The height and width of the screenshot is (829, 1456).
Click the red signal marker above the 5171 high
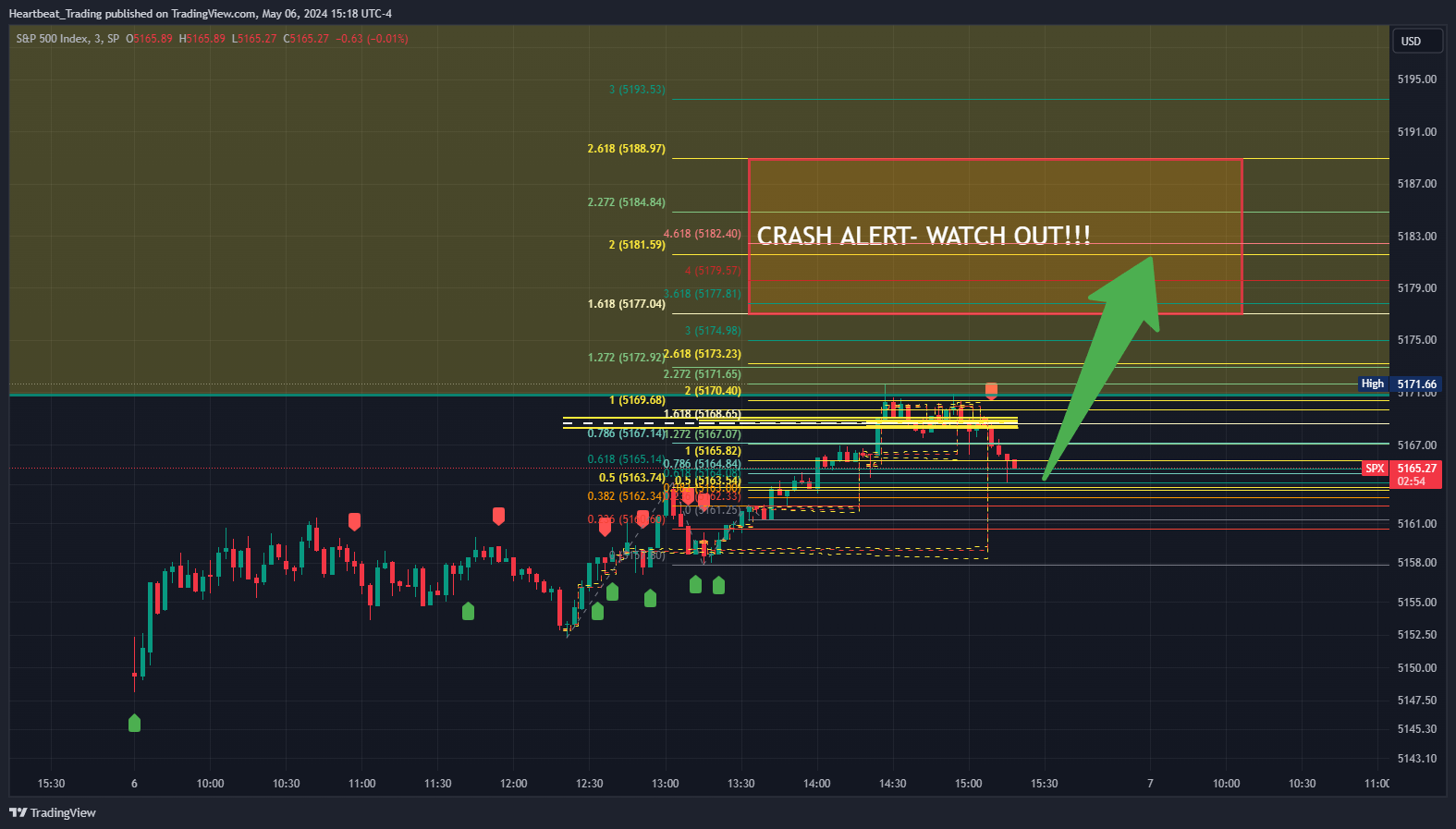pyautogui.click(x=991, y=390)
